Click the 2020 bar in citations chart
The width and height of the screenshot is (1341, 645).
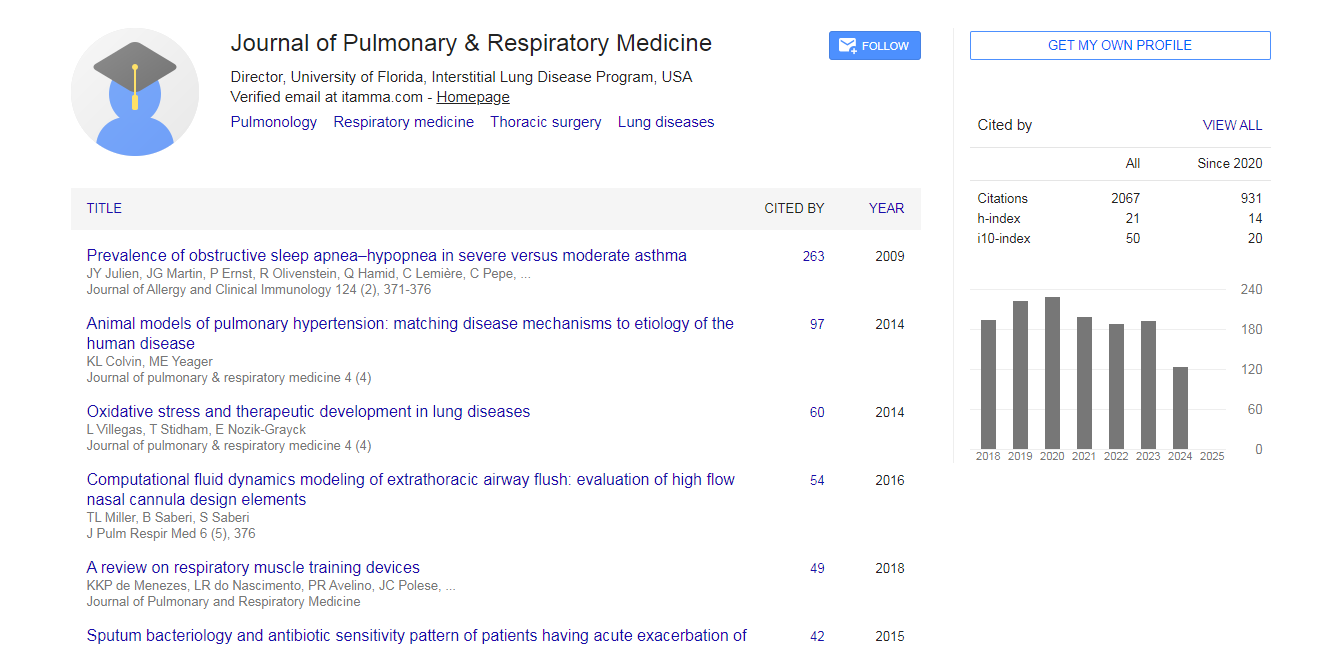point(1052,373)
